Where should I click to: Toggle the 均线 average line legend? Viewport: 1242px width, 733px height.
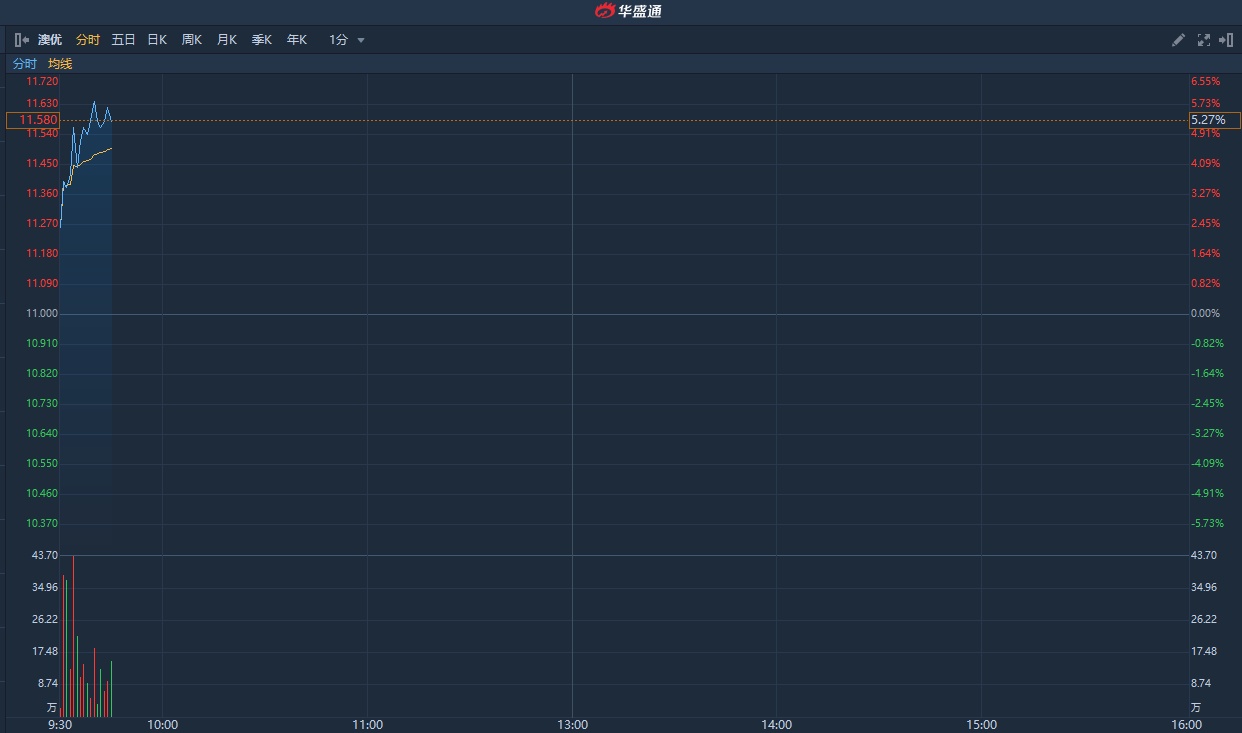(x=60, y=64)
